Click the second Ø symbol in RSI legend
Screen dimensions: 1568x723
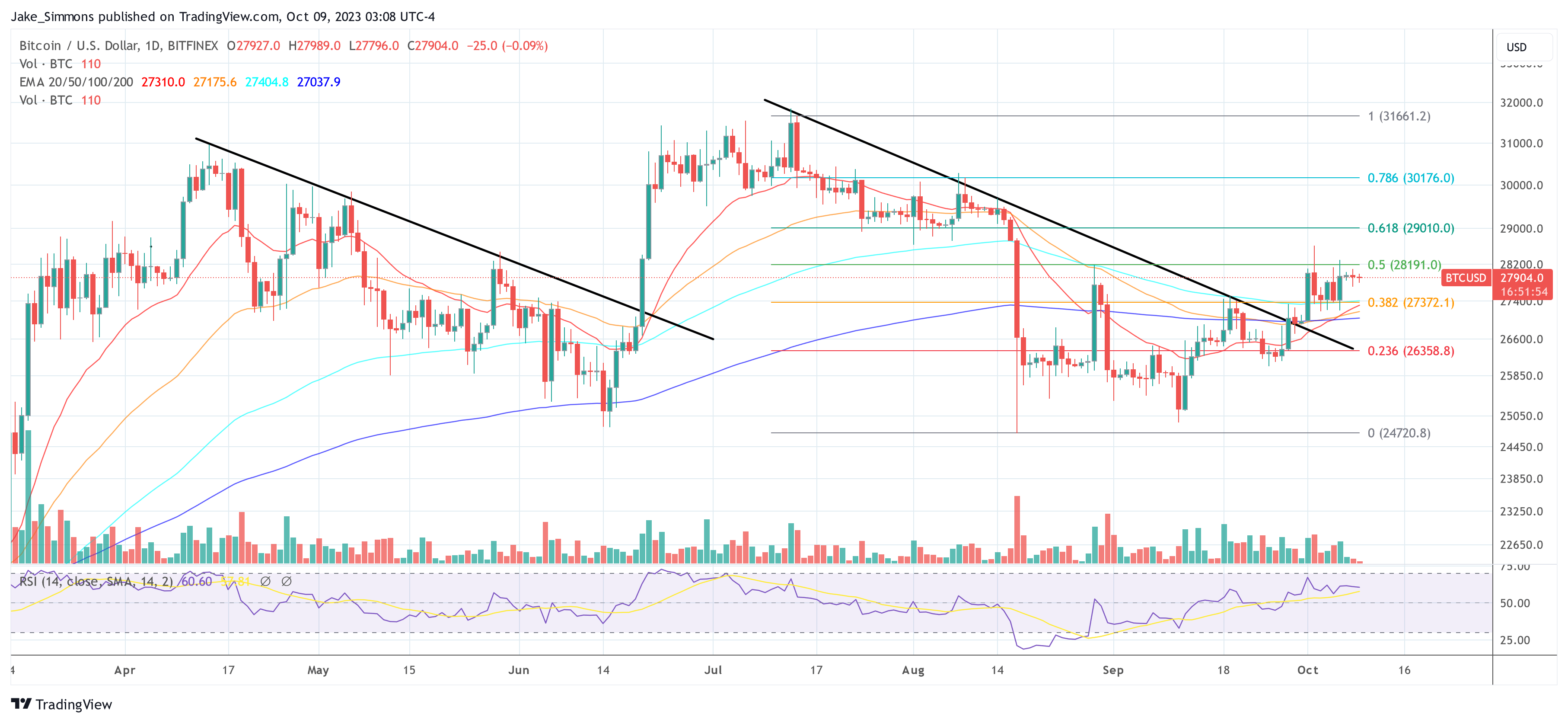[x=287, y=582]
